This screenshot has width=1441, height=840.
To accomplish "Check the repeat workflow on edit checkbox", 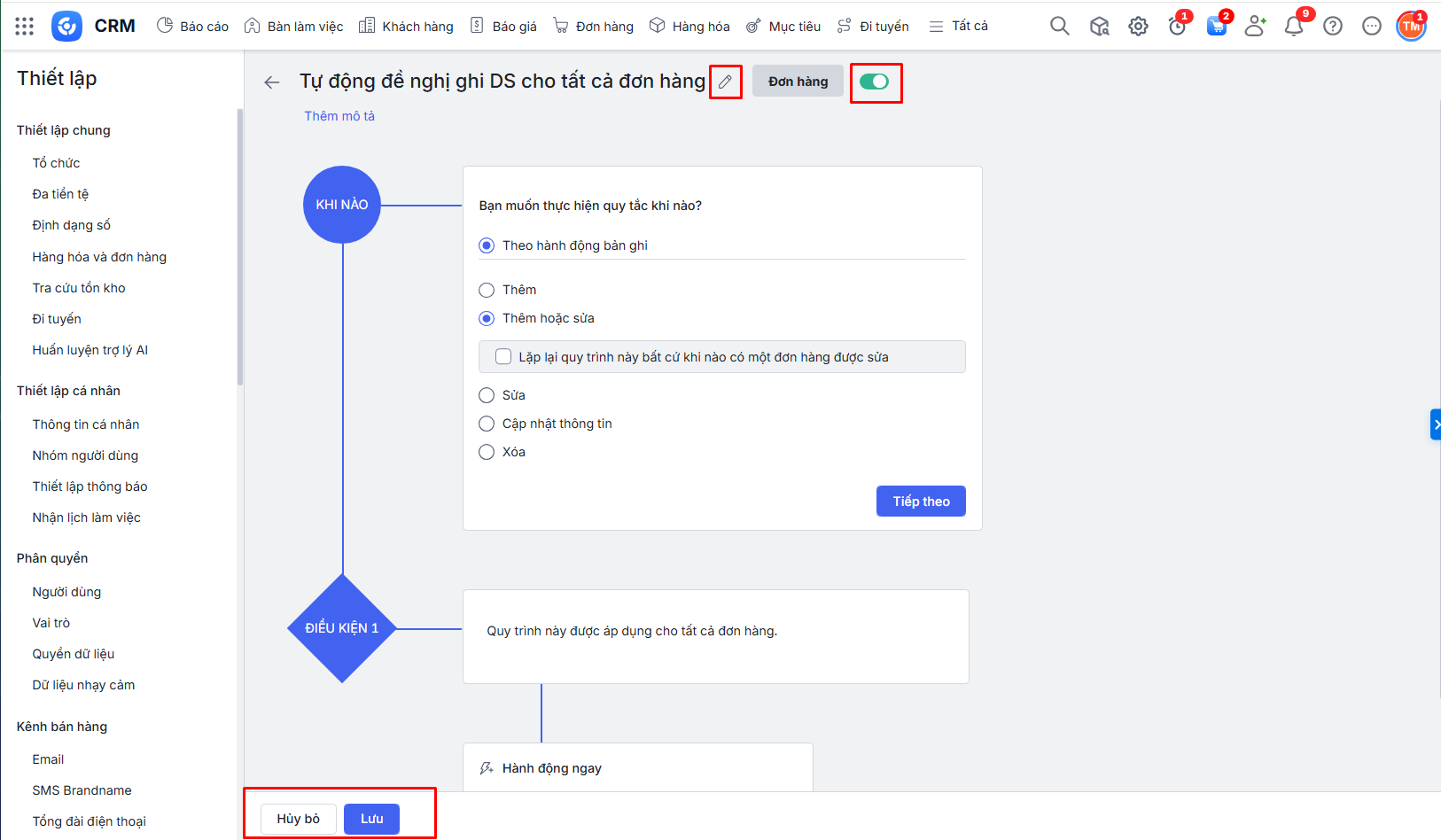I will 503,357.
